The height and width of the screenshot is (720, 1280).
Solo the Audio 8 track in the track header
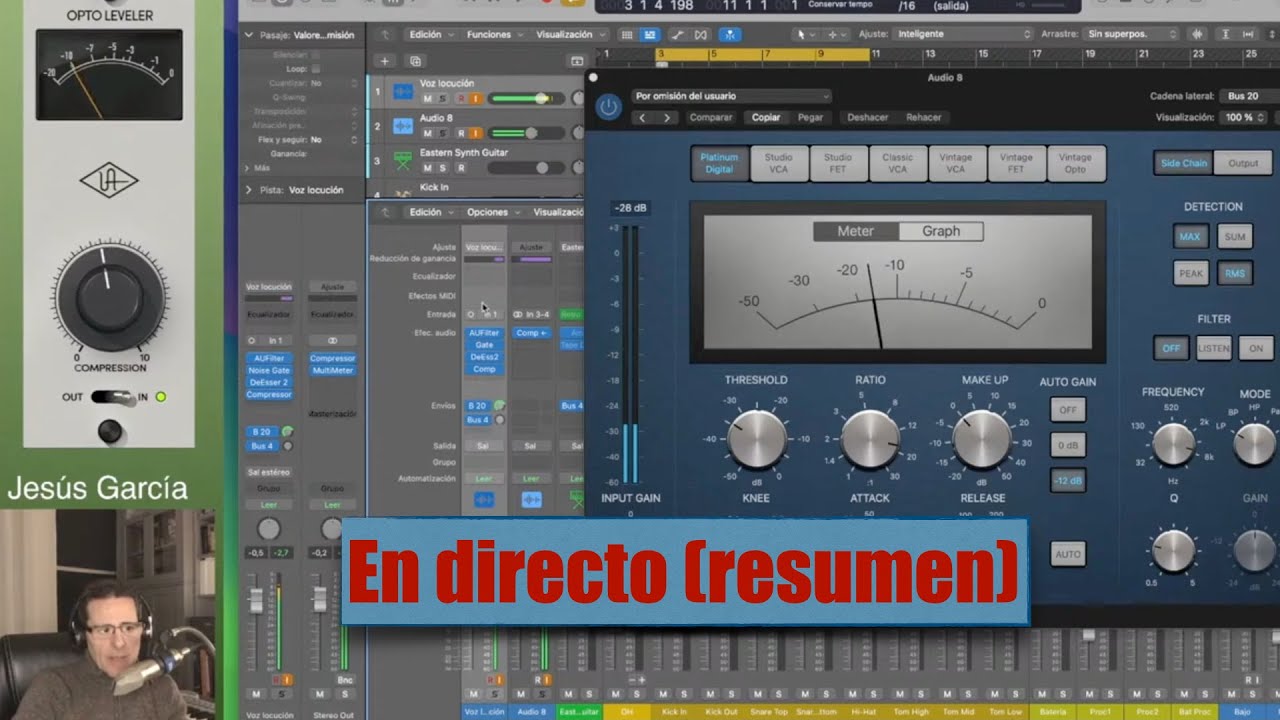pyautogui.click(x=443, y=133)
